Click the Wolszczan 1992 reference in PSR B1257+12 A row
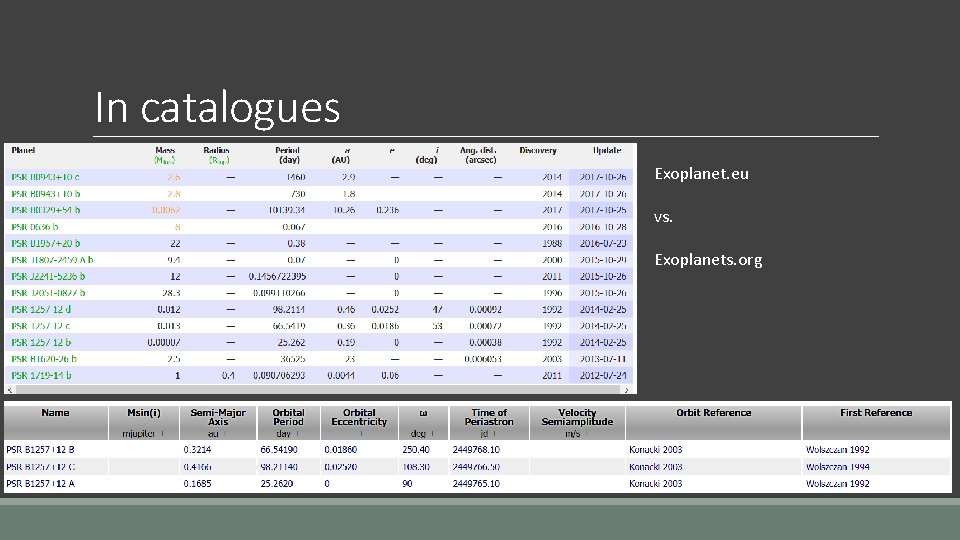This screenshot has height=540, width=960. coord(838,484)
